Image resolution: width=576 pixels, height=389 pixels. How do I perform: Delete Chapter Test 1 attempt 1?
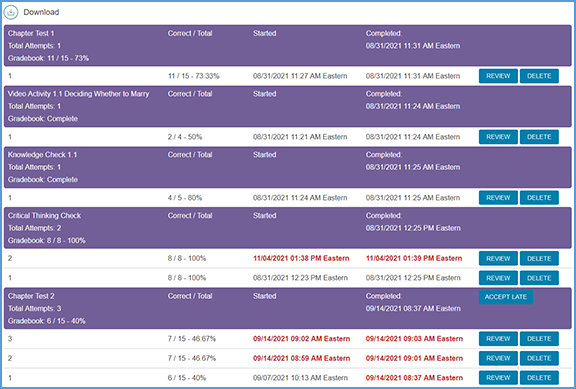point(539,76)
